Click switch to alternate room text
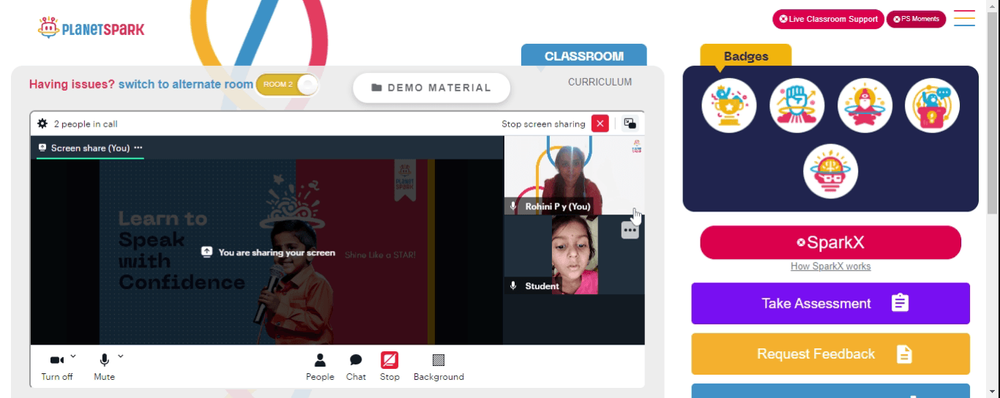1000x398 pixels. point(186,84)
